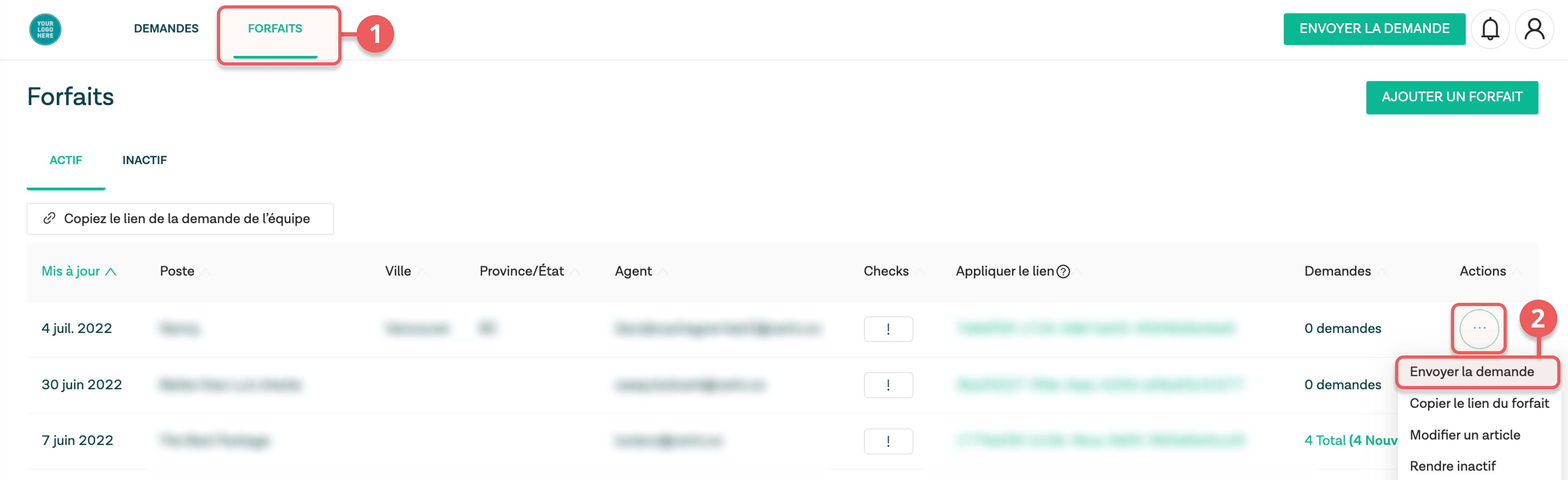Switch to the Inactif tab
The image size is (1568, 480).
[144, 161]
